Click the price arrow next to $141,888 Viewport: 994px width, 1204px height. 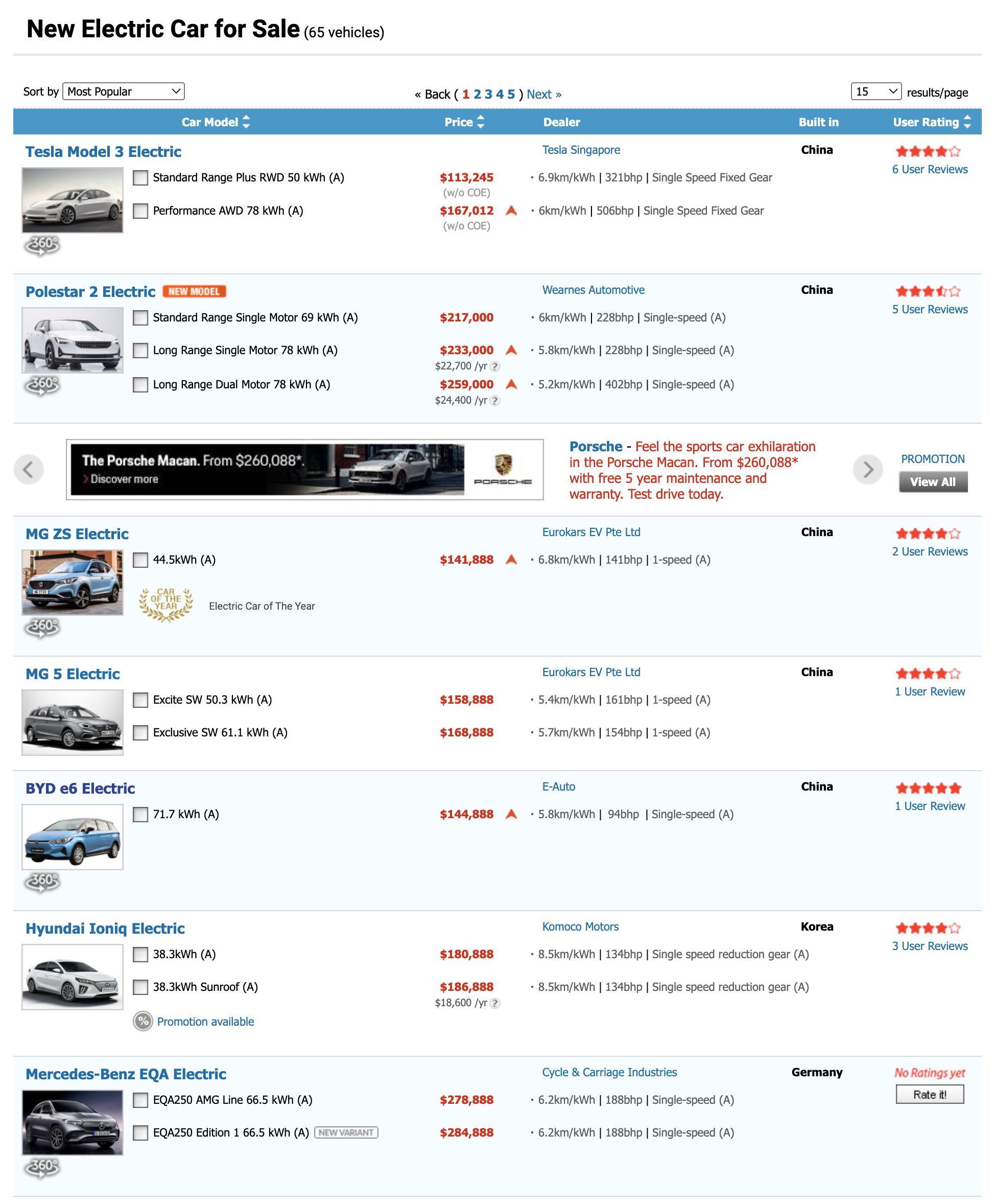pos(511,560)
